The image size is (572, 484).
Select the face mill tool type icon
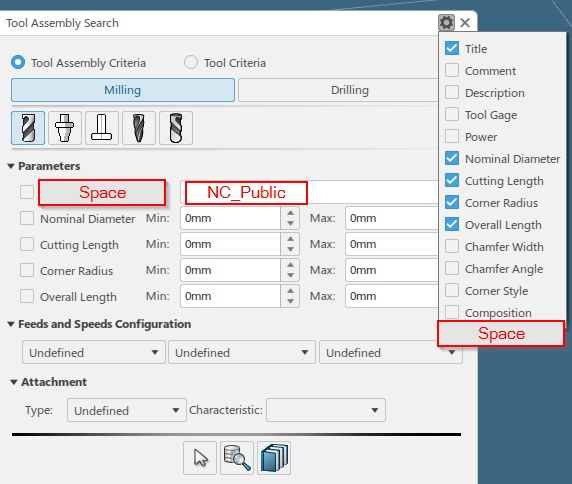point(65,128)
